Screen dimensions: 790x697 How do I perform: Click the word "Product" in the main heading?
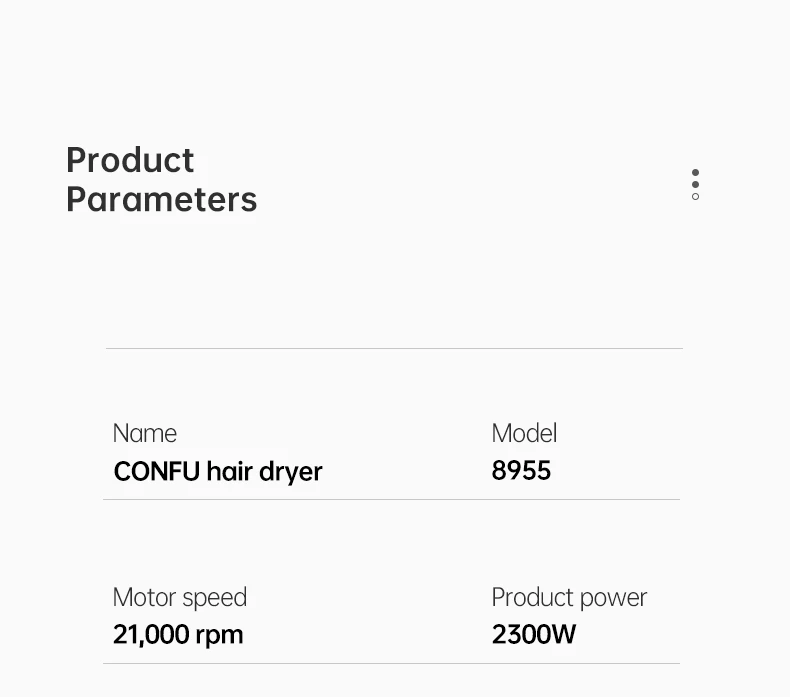[x=130, y=160]
